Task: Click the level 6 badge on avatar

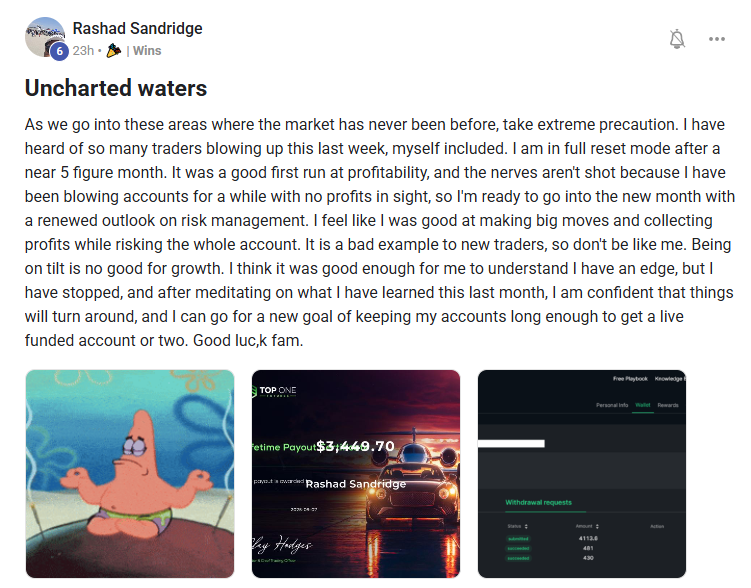Action: point(59,52)
